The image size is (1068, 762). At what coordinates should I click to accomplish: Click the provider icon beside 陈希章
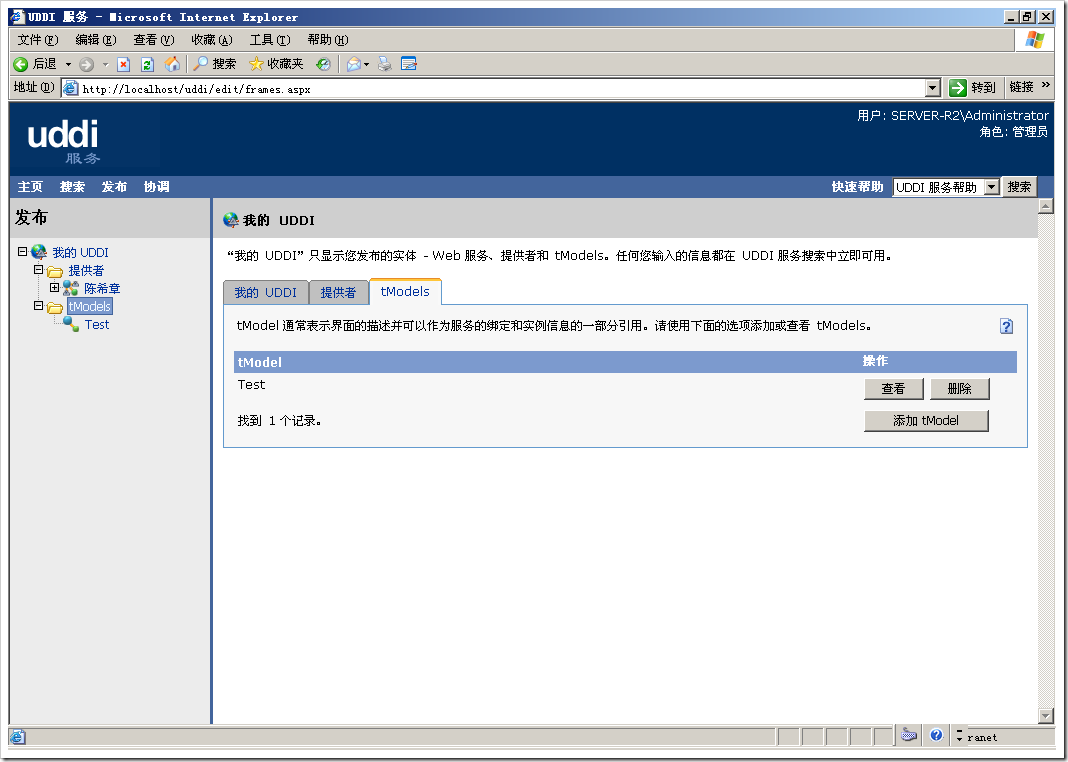[71, 288]
